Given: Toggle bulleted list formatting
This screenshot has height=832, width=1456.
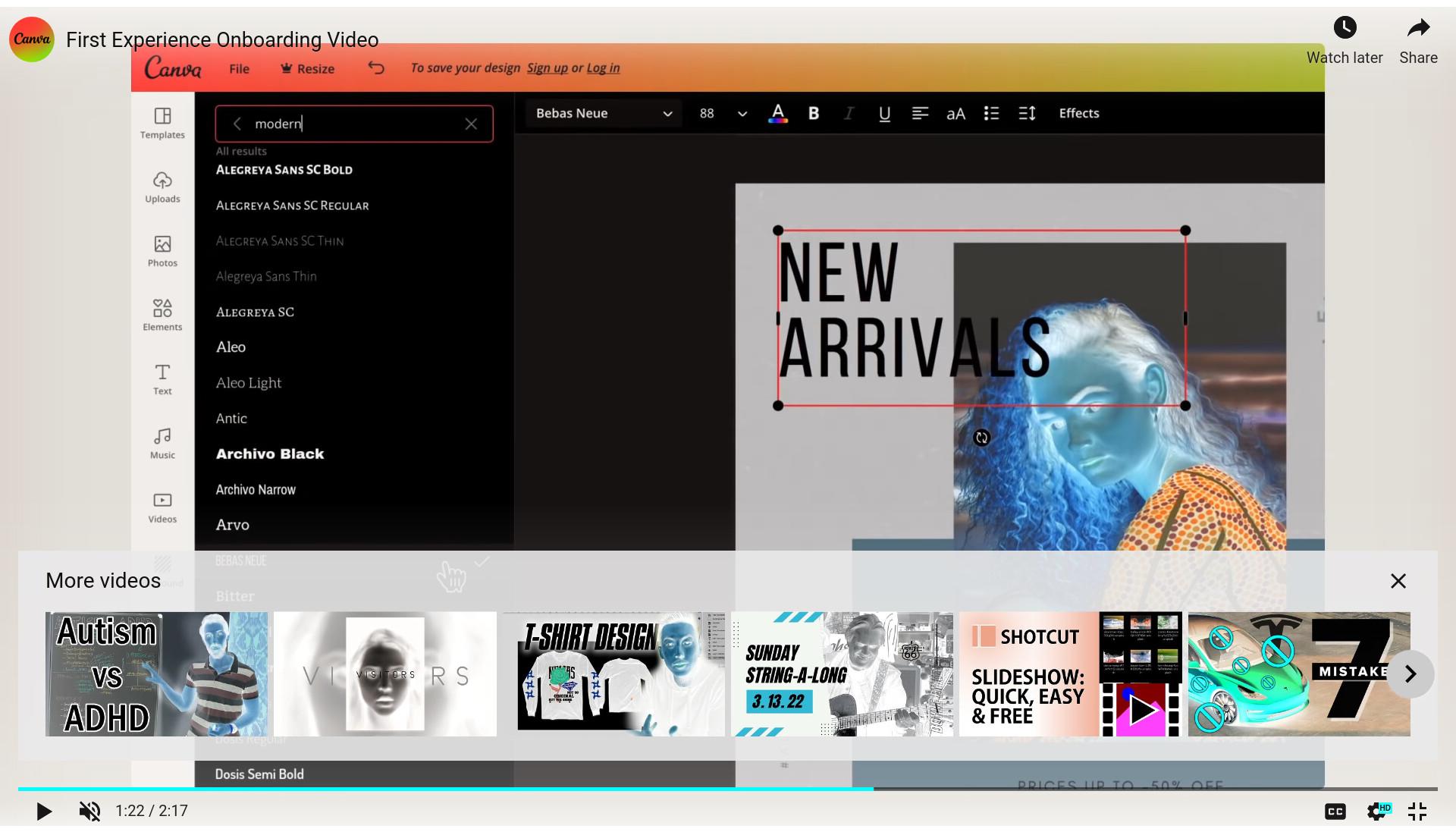Looking at the screenshot, I should (991, 113).
